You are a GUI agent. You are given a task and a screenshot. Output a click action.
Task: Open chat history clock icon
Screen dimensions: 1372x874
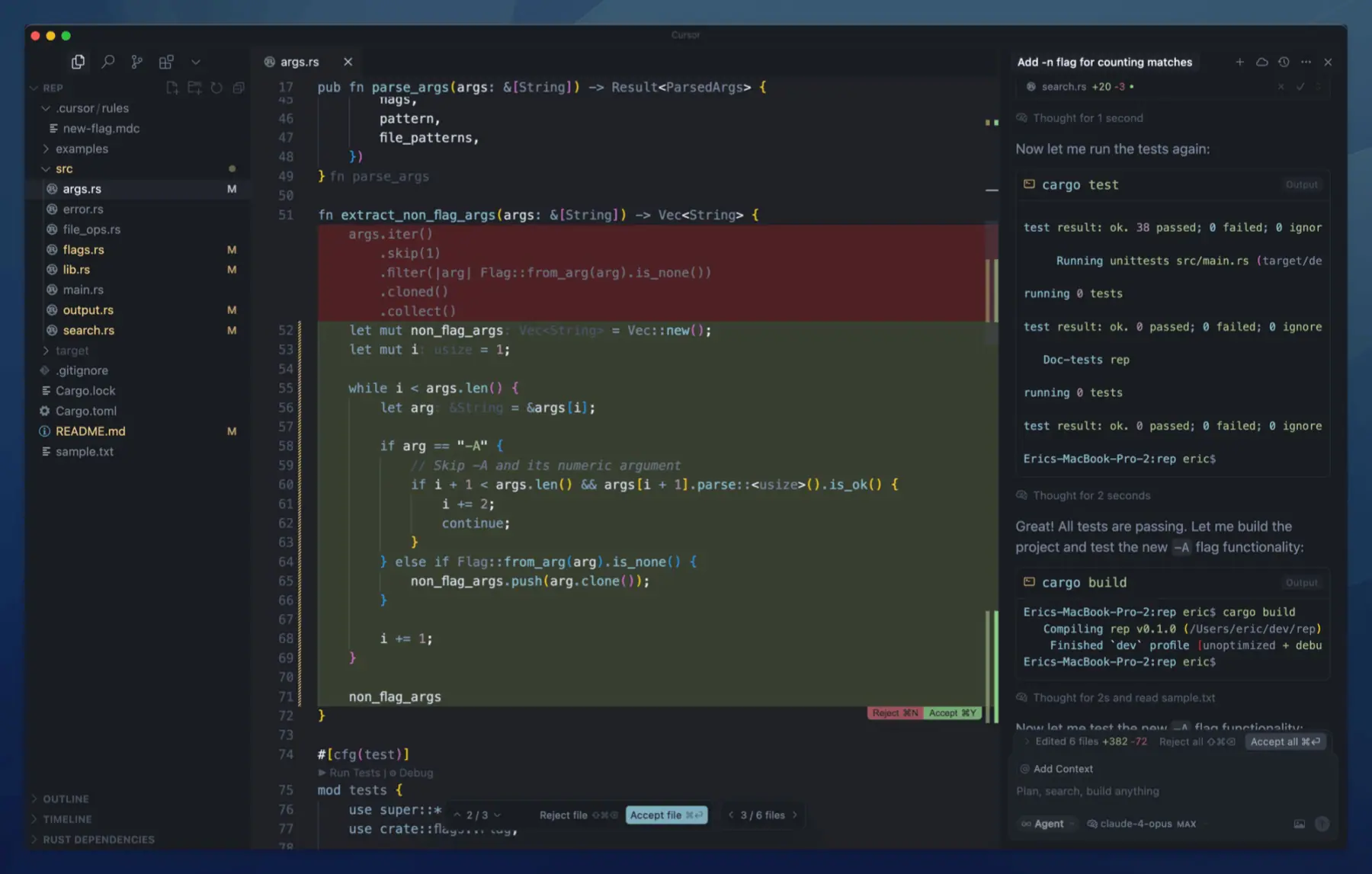(x=1284, y=62)
